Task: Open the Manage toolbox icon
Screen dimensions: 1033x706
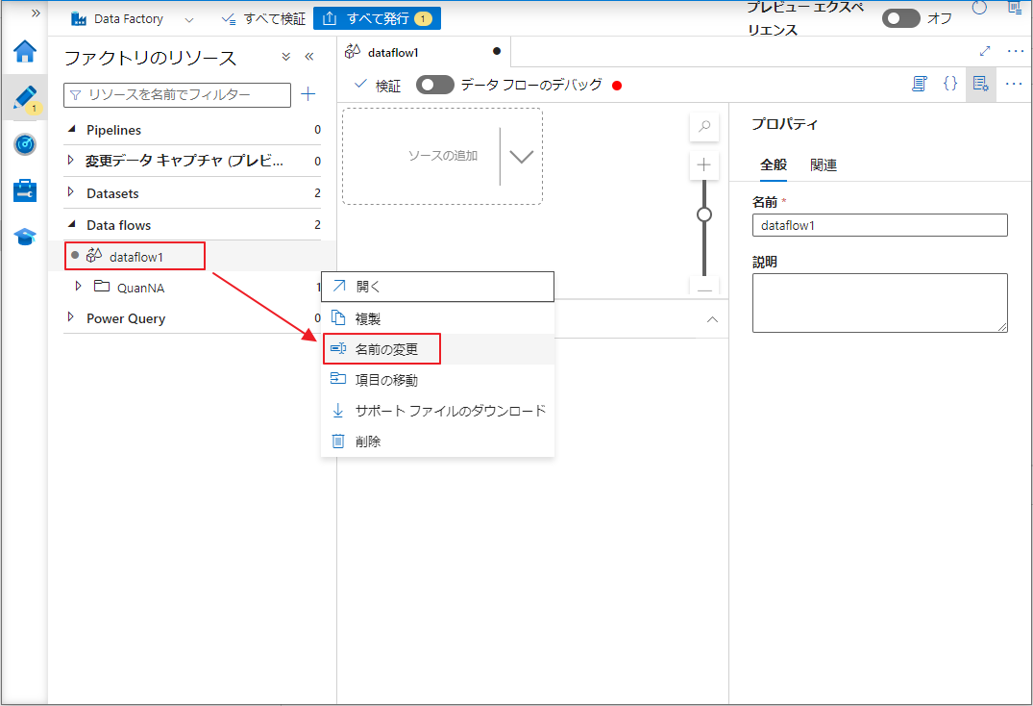Action: point(25,190)
